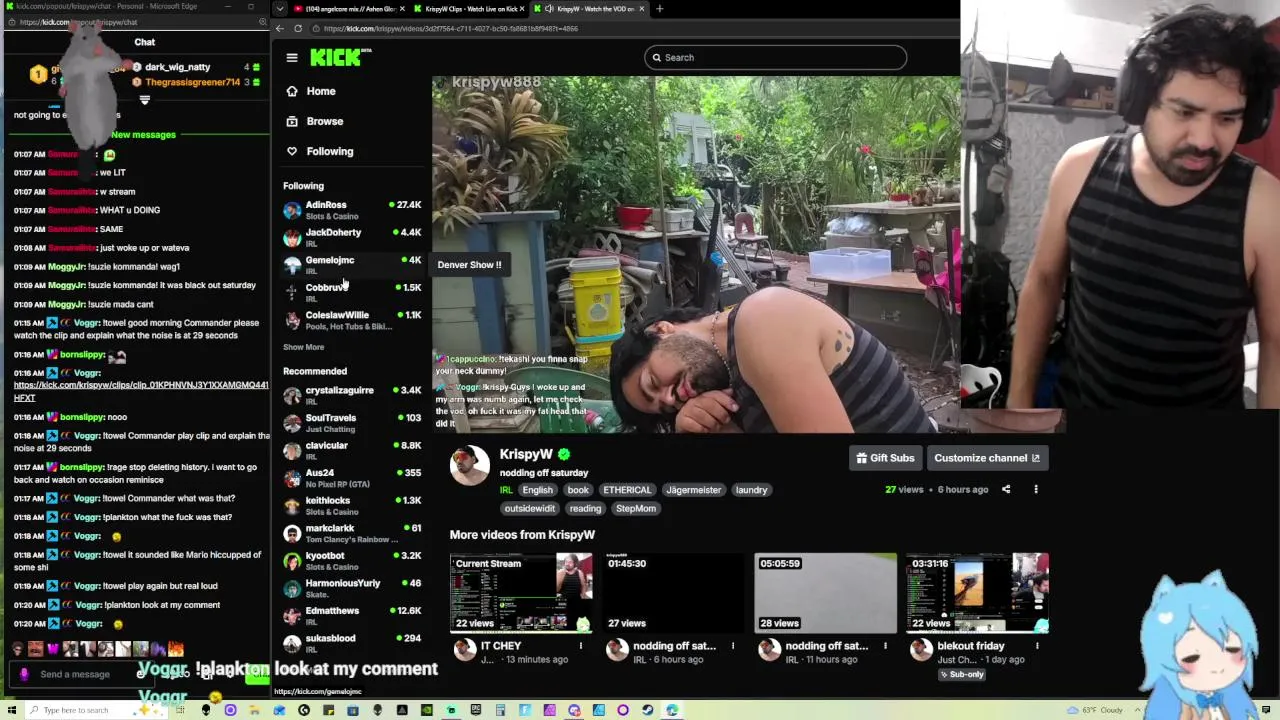
Task: Open the Current Stream thumbnail
Action: [x=521, y=593]
